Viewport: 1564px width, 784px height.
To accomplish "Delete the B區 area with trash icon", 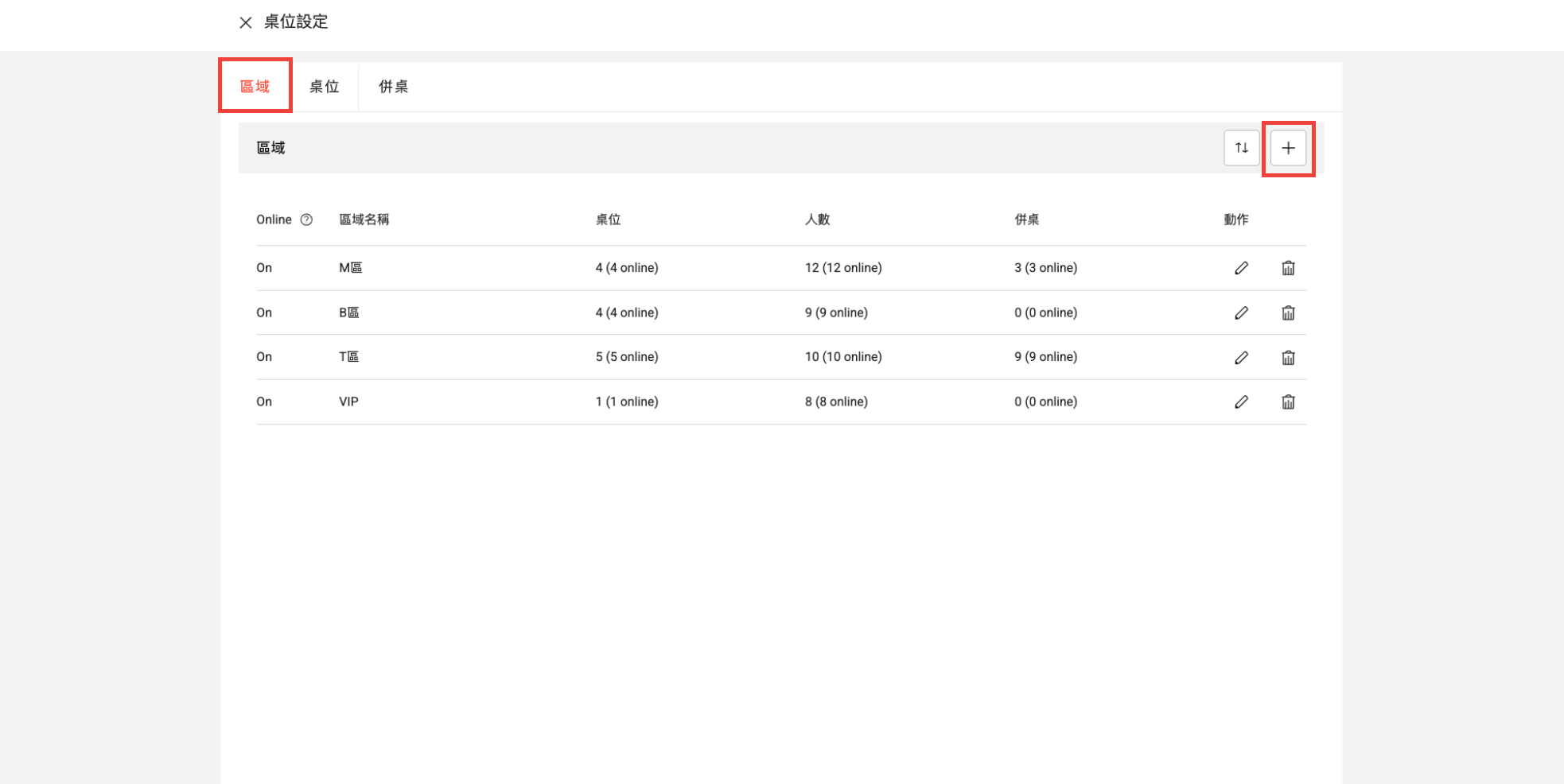I will pos(1288,313).
